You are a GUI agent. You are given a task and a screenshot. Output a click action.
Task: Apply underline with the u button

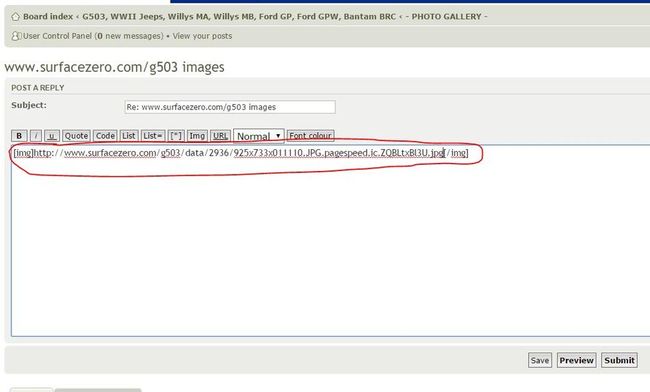52,136
